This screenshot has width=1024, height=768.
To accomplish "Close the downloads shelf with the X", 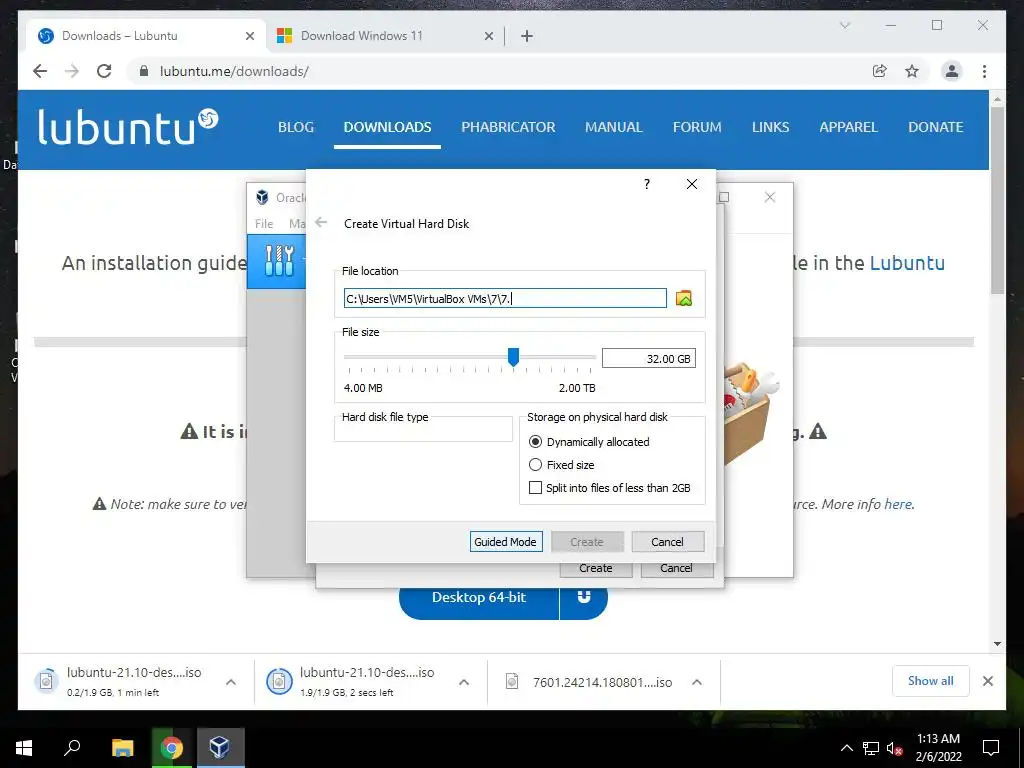I will 988,681.
